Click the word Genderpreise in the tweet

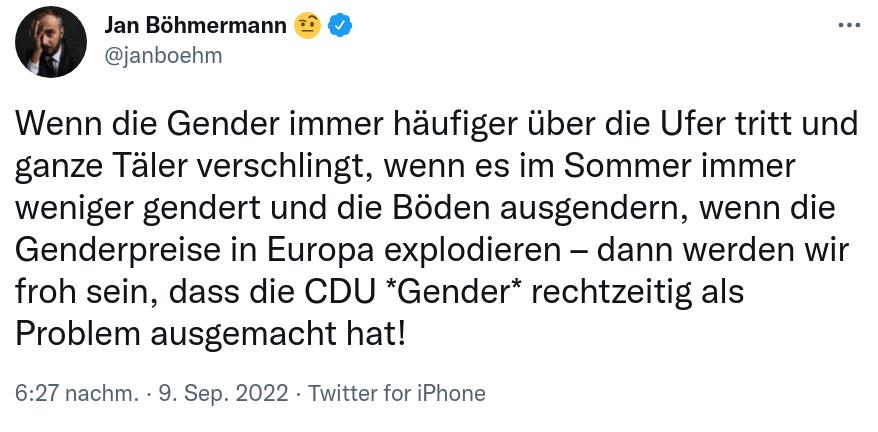coord(118,247)
